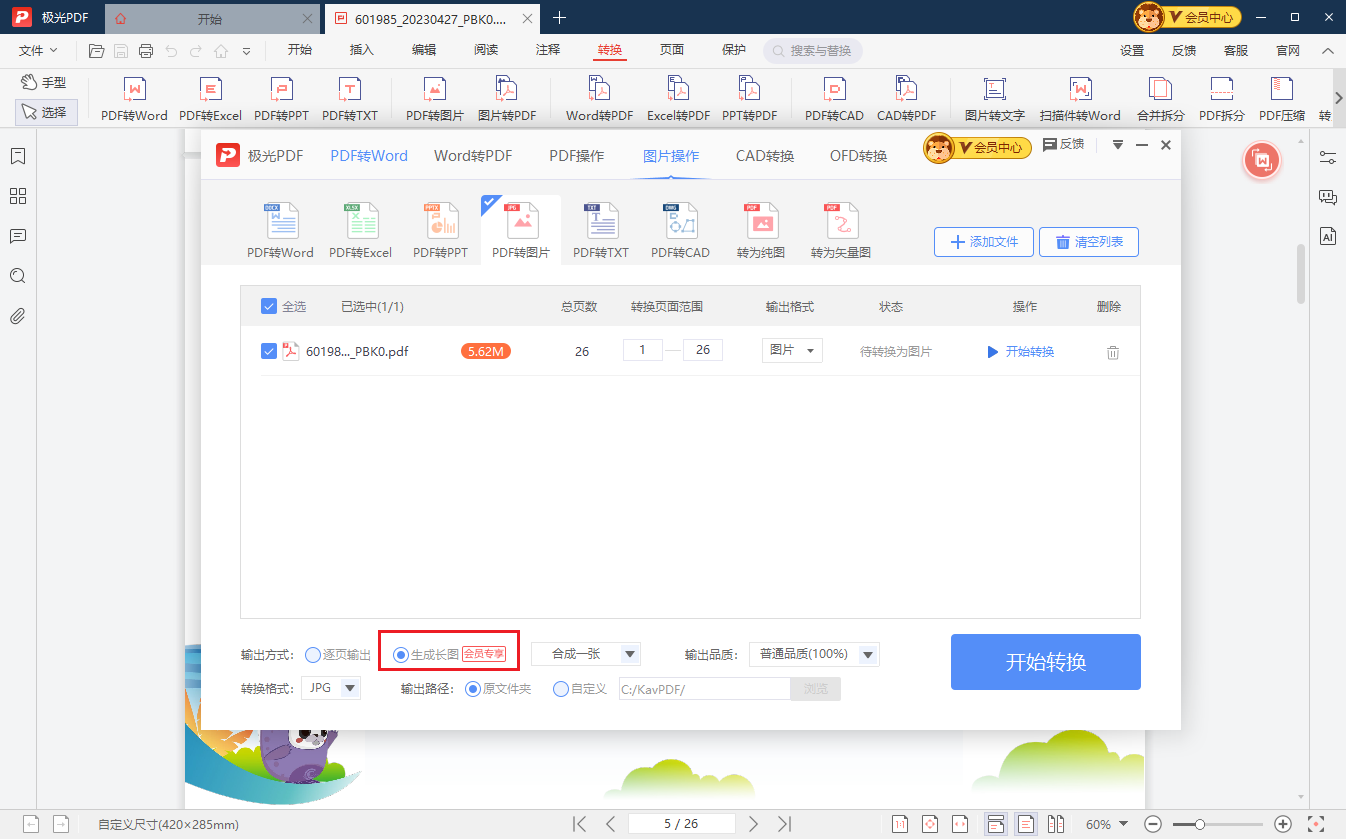Click the 会员中心 button in title bar

tap(1188, 17)
